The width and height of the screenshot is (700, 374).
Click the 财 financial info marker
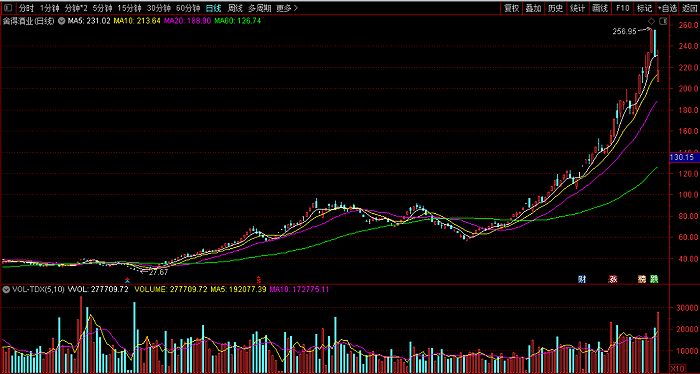582,279
